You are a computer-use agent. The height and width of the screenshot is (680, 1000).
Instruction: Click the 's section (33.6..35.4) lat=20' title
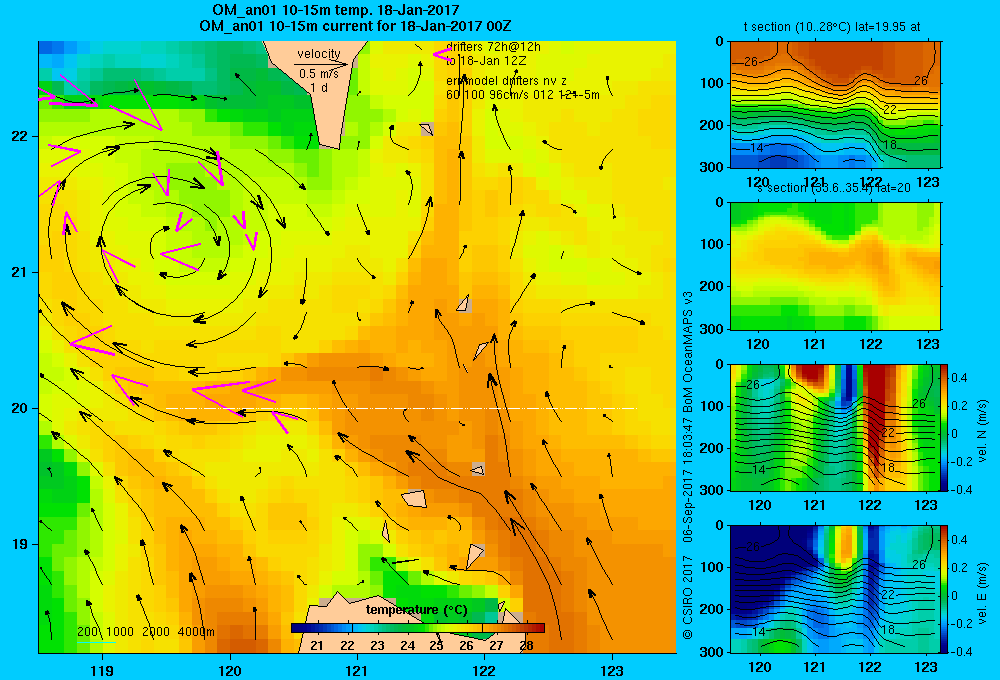click(834, 188)
